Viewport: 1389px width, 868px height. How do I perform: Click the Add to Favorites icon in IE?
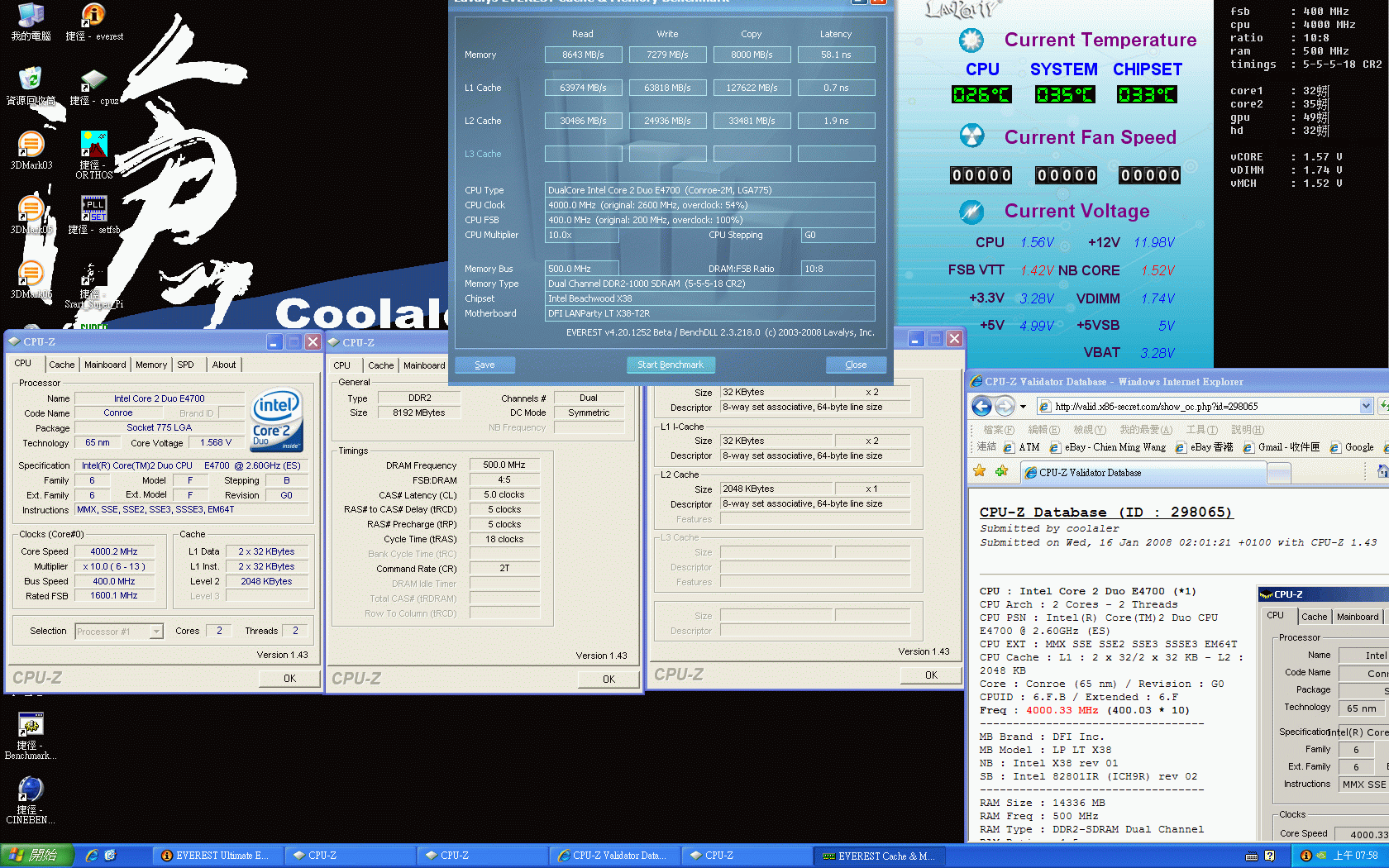pyautogui.click(x=1001, y=471)
